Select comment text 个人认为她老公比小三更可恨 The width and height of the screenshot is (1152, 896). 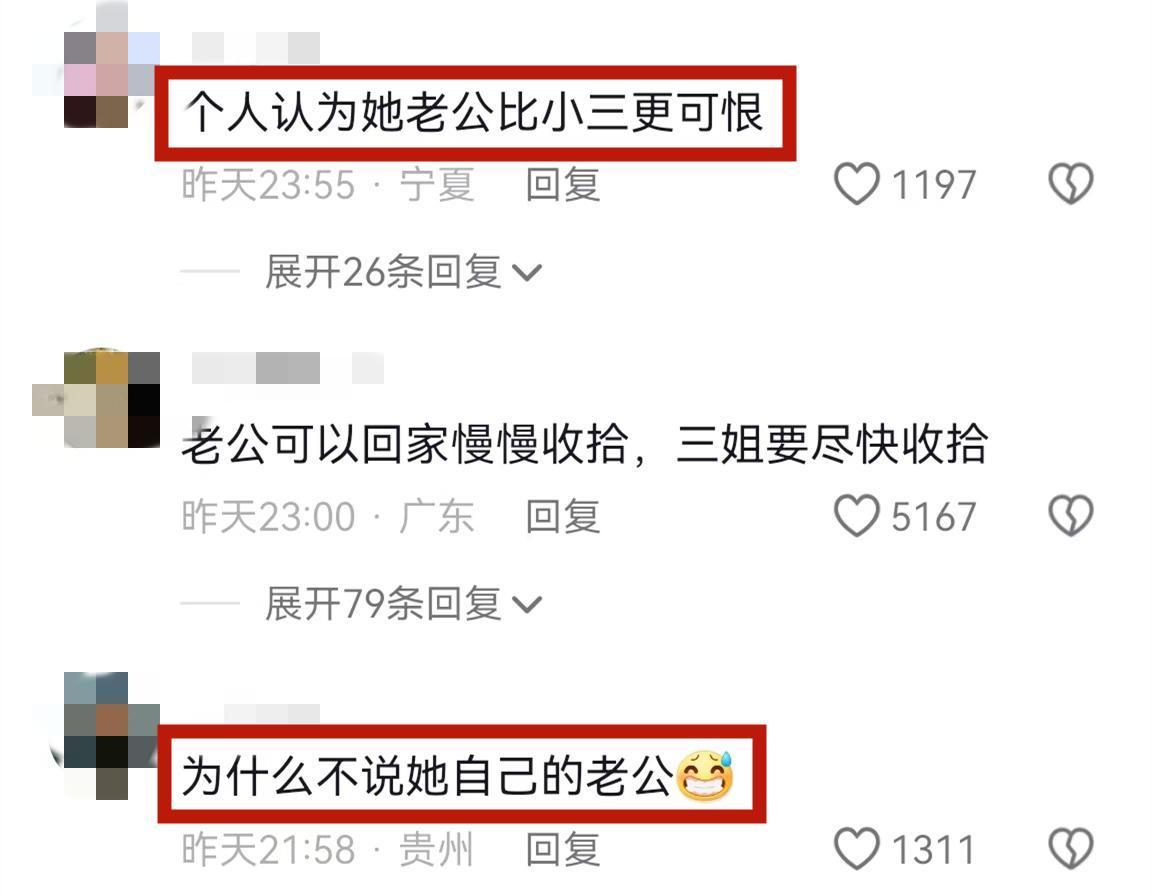click(x=475, y=113)
